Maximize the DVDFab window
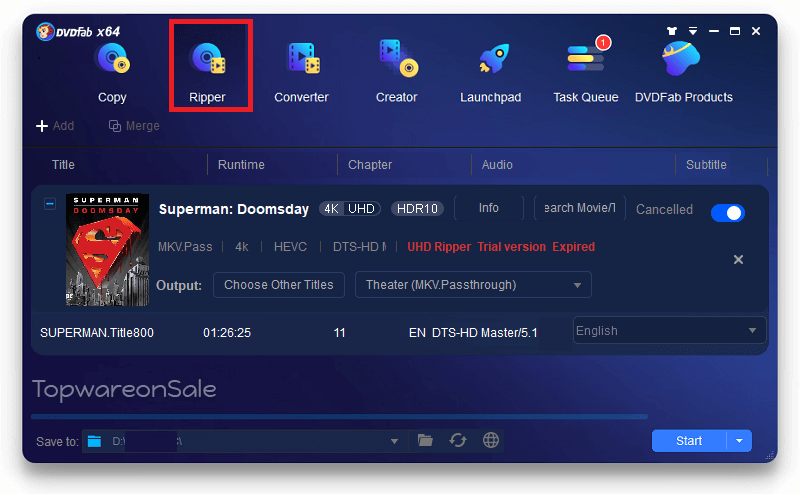The height and width of the screenshot is (494, 800). pos(735,31)
